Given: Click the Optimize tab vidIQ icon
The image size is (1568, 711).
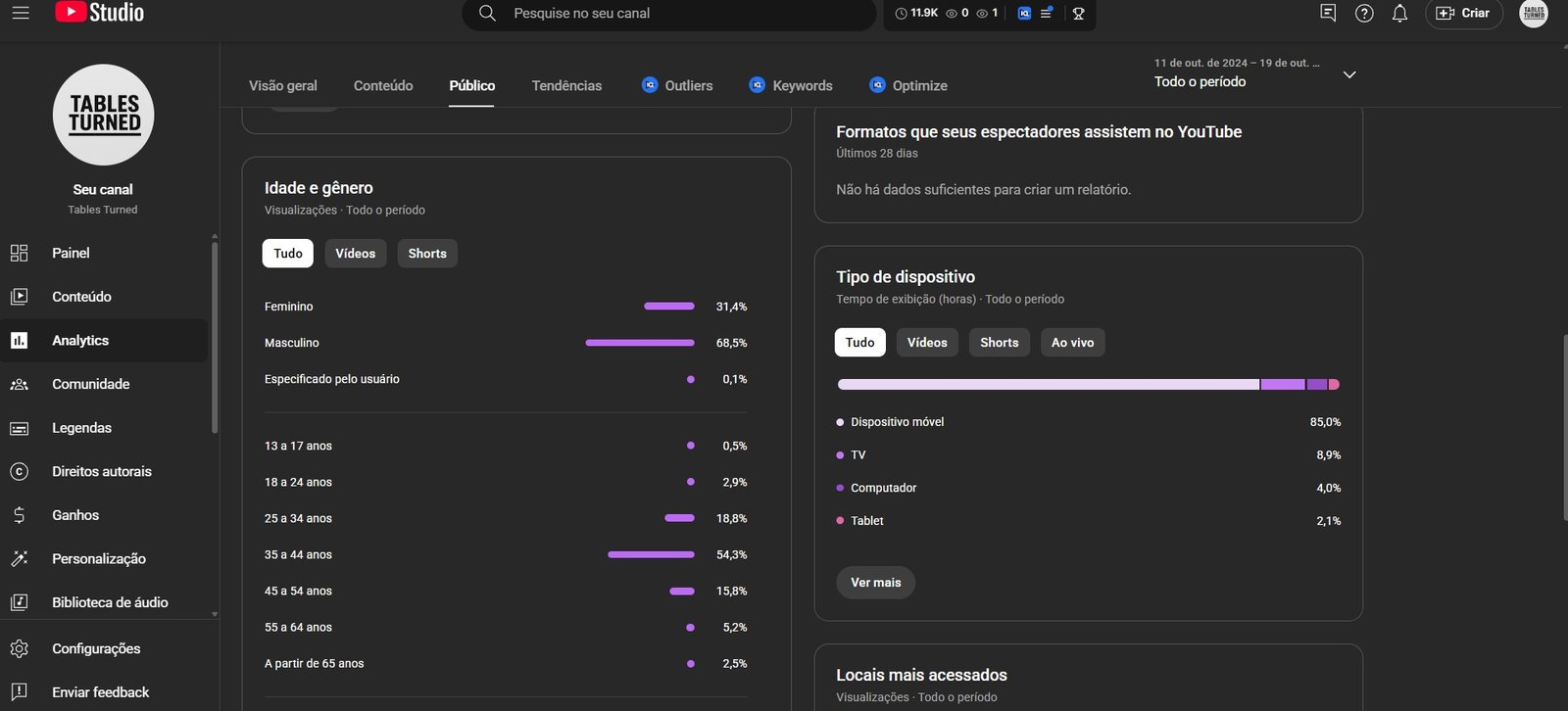Looking at the screenshot, I should (x=877, y=85).
